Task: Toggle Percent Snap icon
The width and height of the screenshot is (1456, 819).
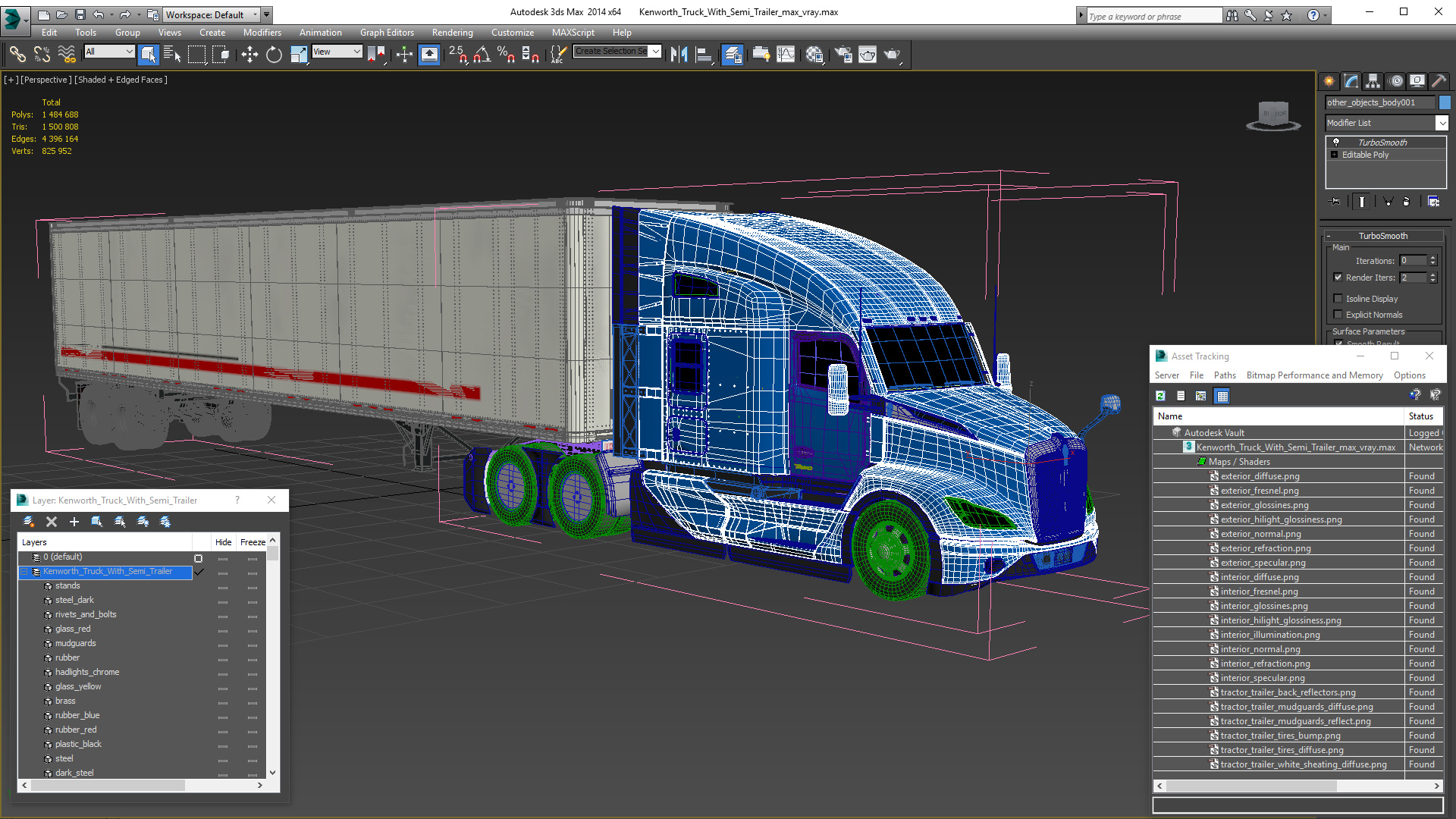Action: click(x=506, y=54)
